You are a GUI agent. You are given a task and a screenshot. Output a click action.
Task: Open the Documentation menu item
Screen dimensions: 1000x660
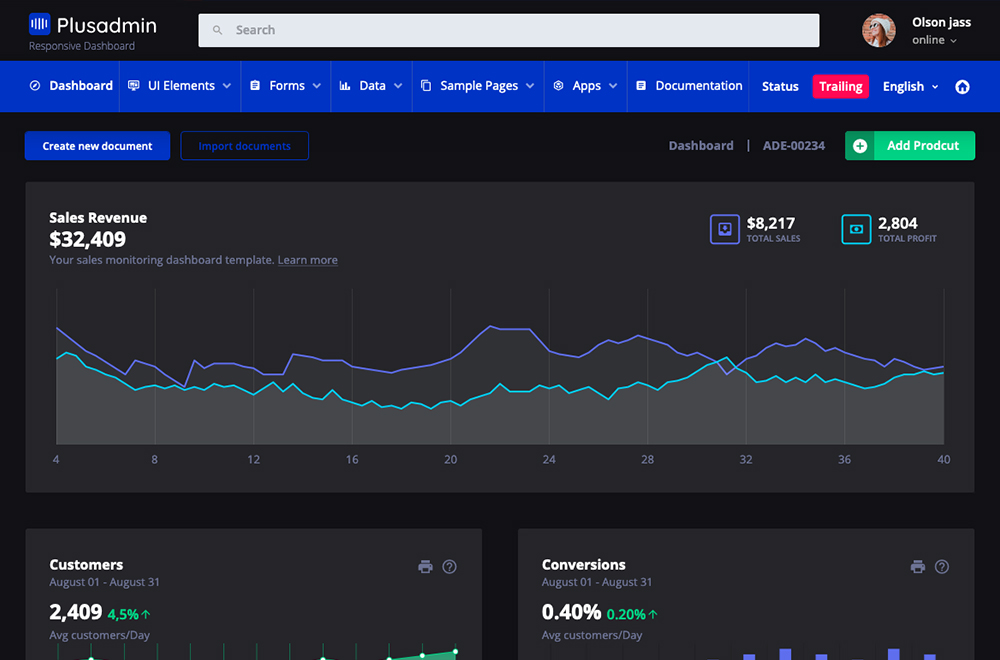689,86
